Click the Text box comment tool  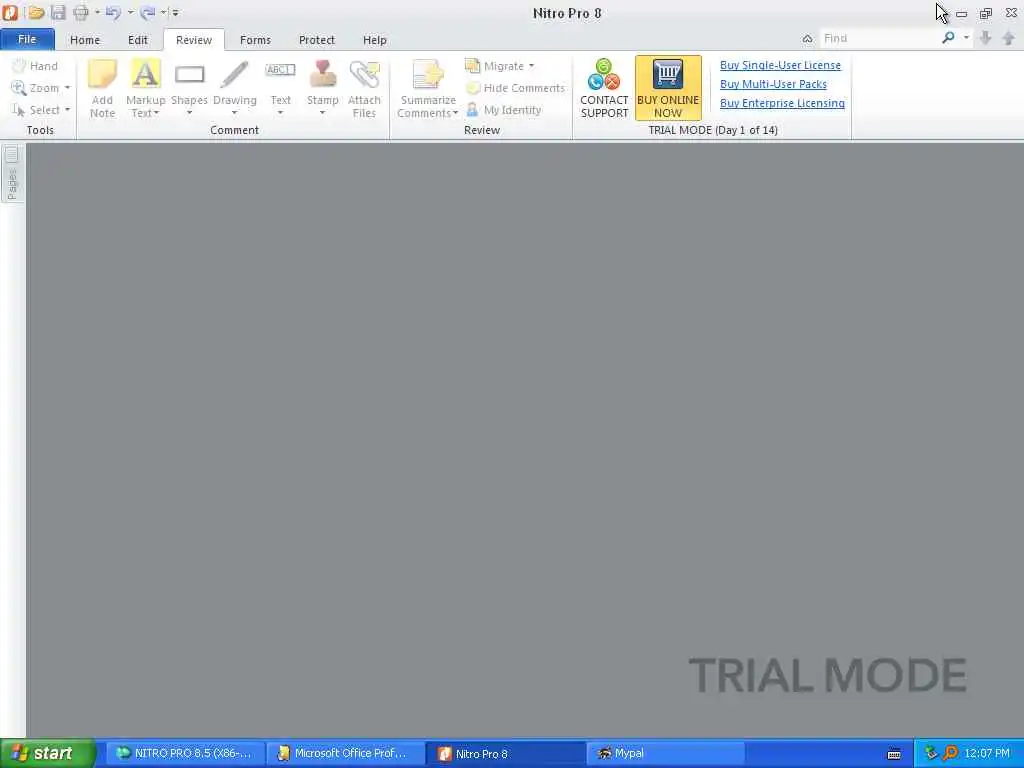(280, 72)
